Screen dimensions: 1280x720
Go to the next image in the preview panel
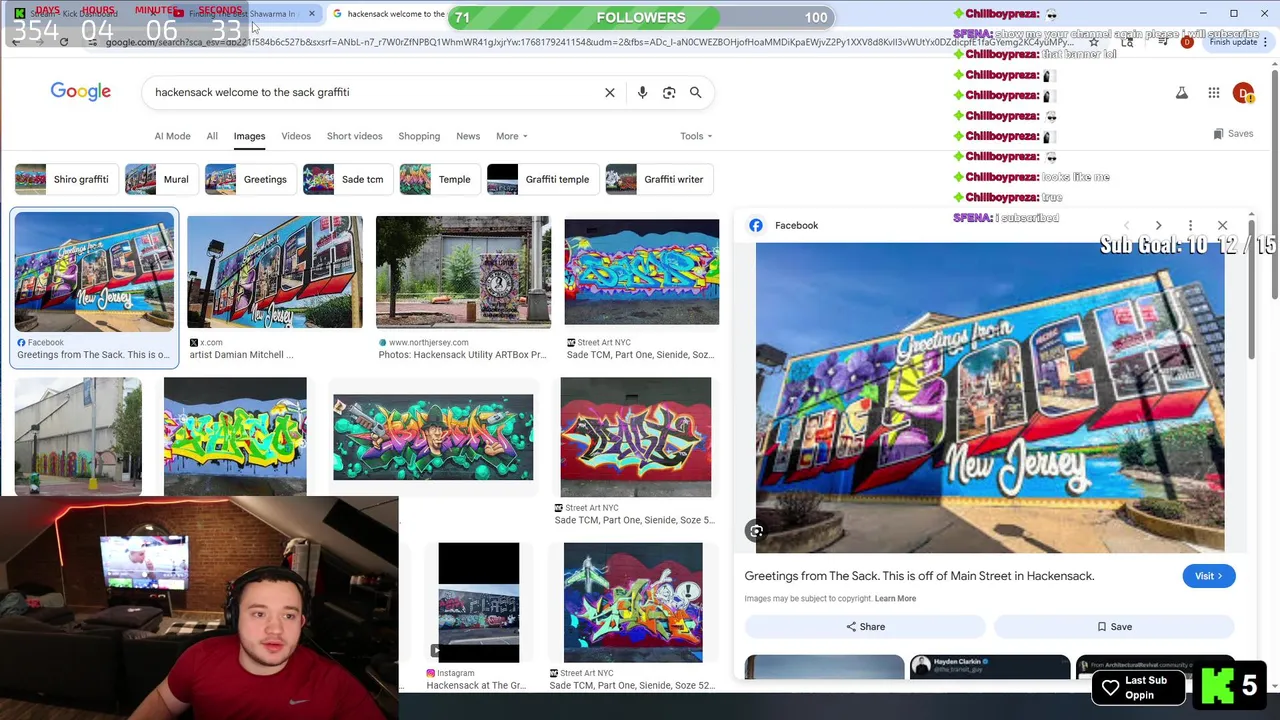pyautogui.click(x=1158, y=225)
